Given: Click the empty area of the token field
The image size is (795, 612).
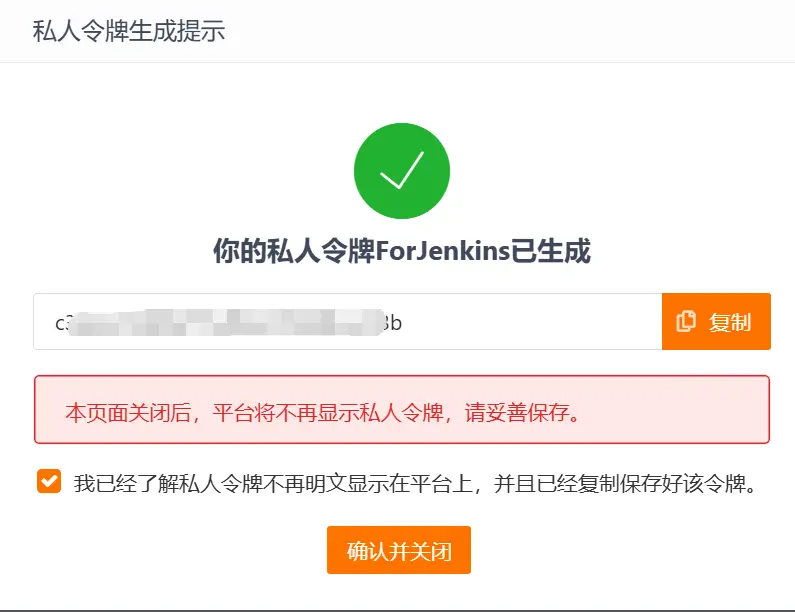Looking at the screenshot, I should 532,321.
